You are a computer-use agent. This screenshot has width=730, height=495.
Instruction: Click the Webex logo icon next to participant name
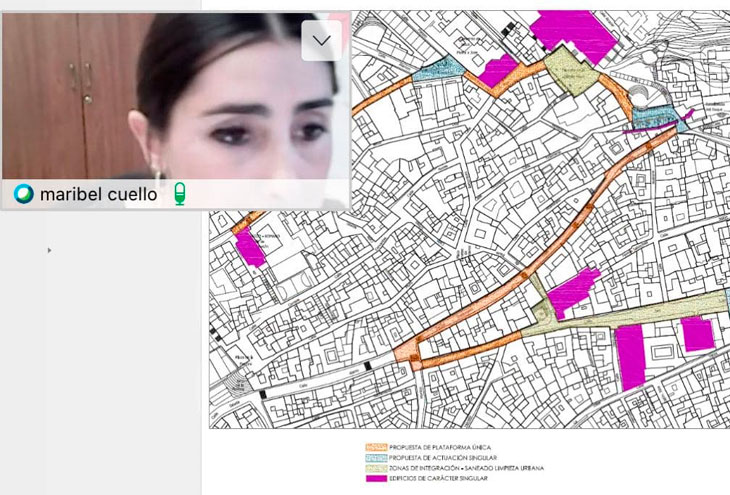pos(24,194)
